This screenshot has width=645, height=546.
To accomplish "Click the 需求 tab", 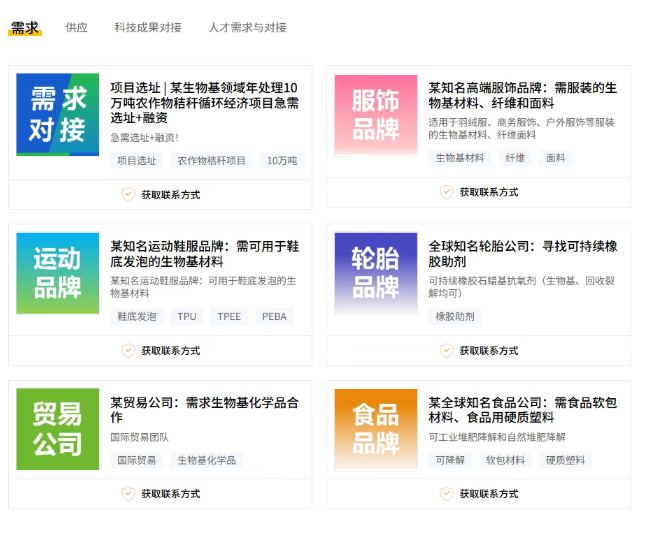I will (25, 28).
